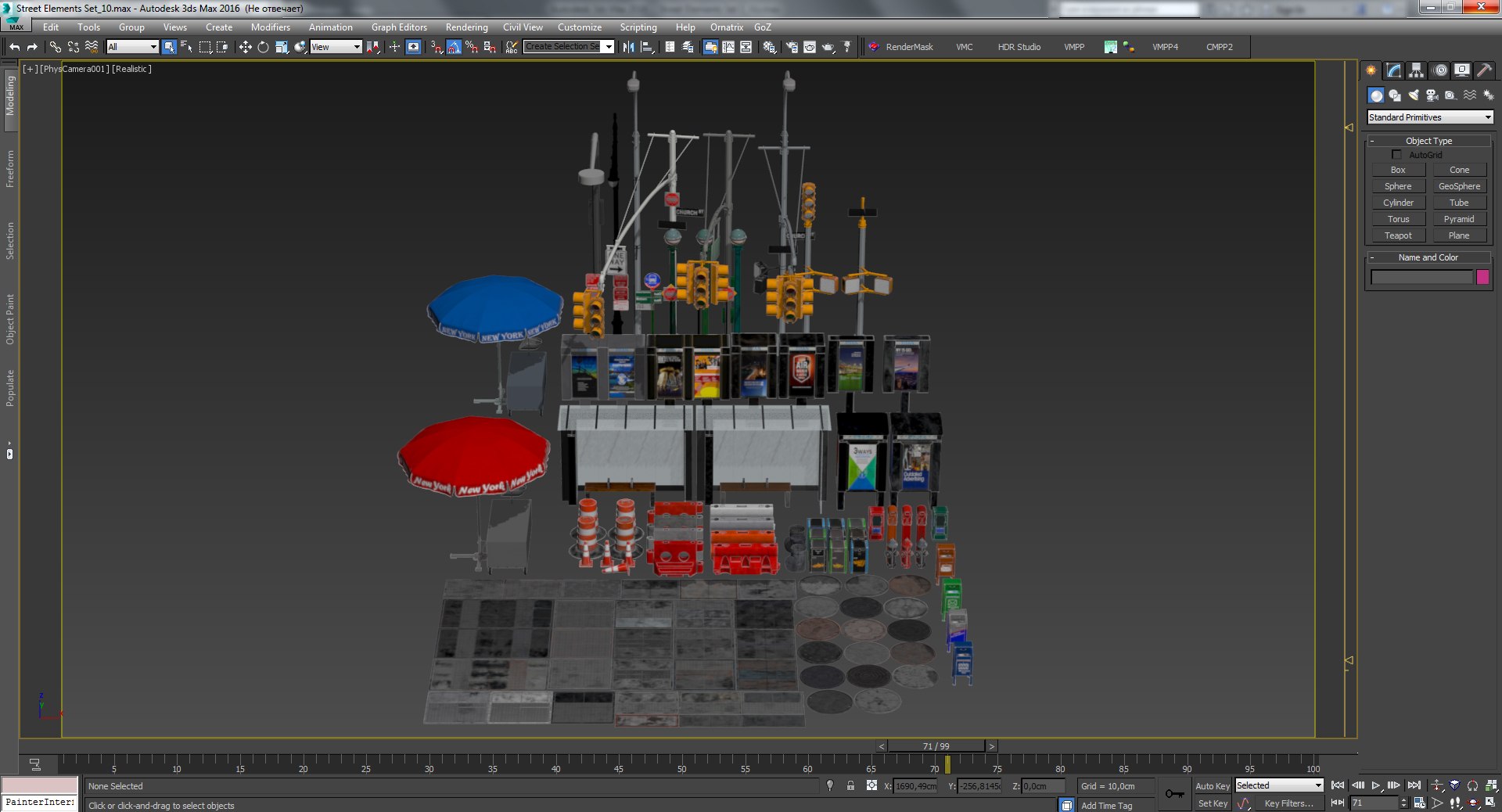Click the Undo arrow in main toolbar
The width and height of the screenshot is (1502, 812).
coord(15,47)
